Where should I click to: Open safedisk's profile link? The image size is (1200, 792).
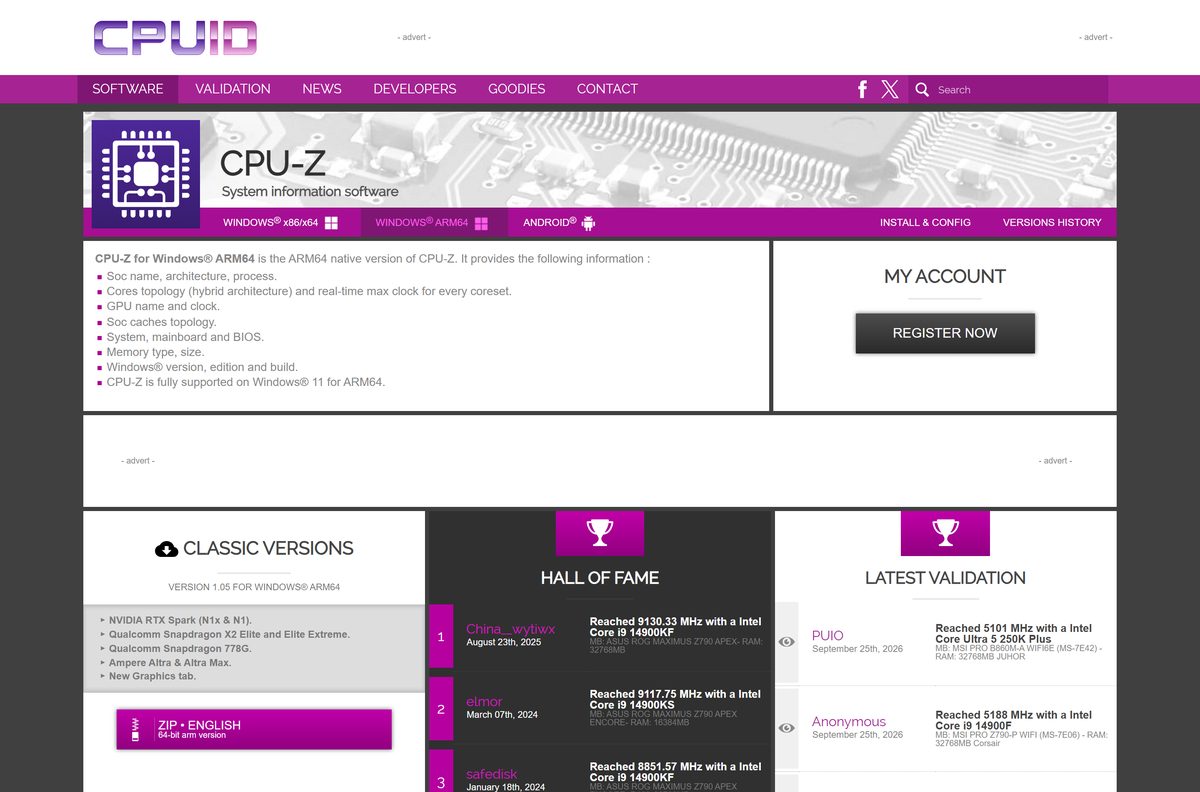click(x=492, y=774)
